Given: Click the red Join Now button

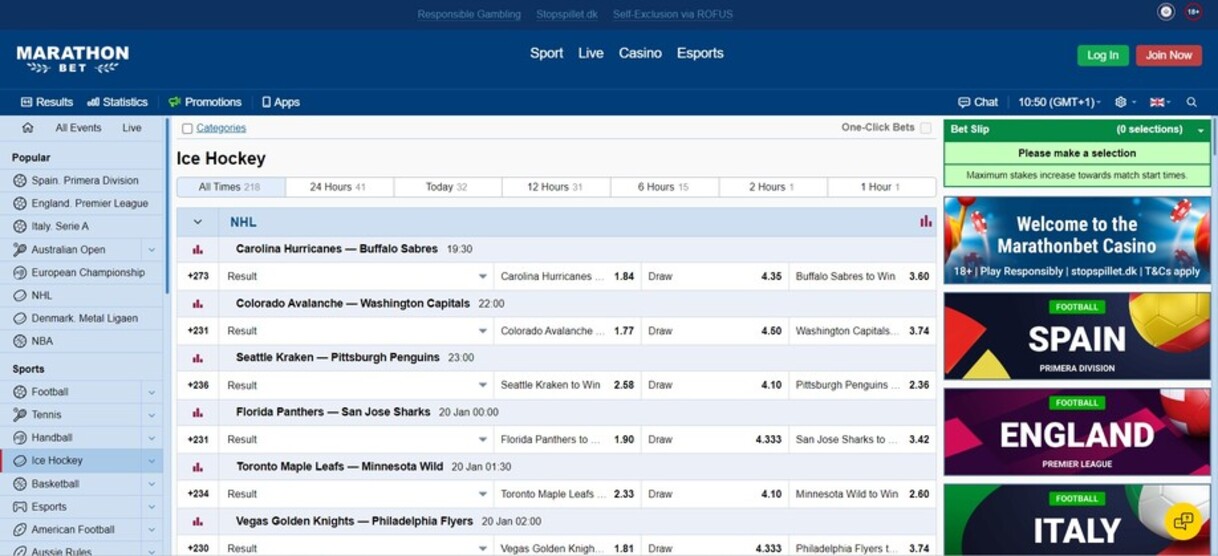Looking at the screenshot, I should 1169,55.
